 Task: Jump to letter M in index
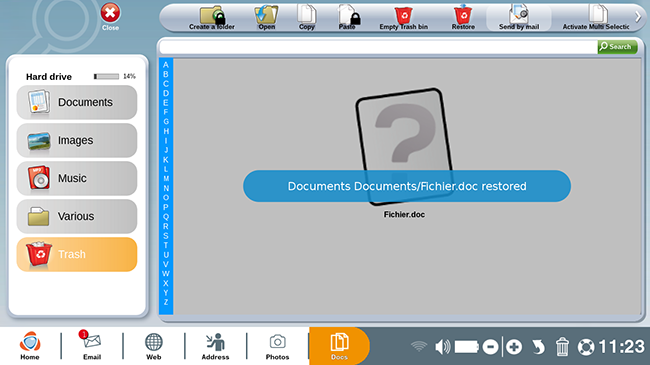point(166,179)
